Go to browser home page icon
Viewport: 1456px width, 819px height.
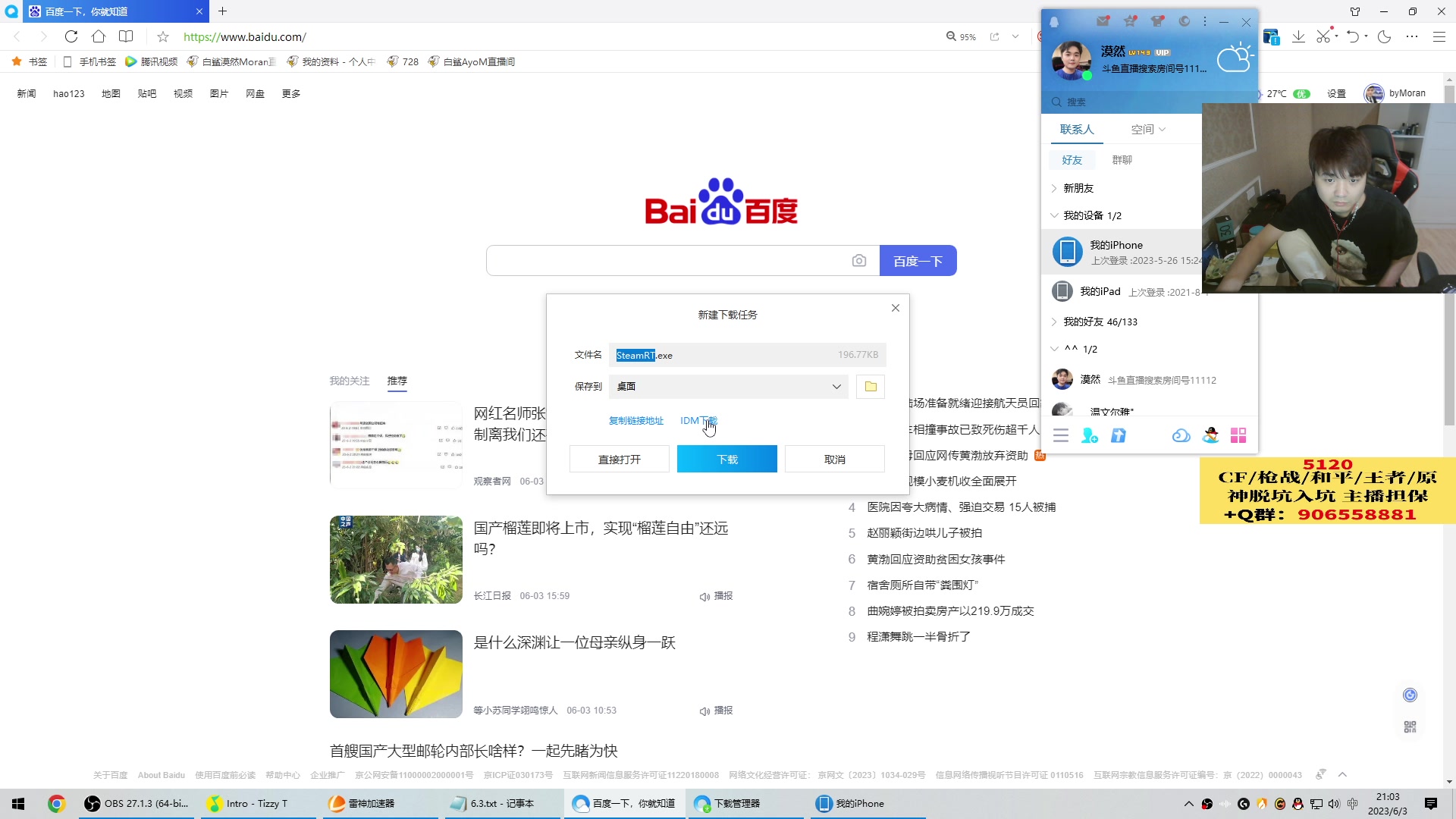click(99, 36)
